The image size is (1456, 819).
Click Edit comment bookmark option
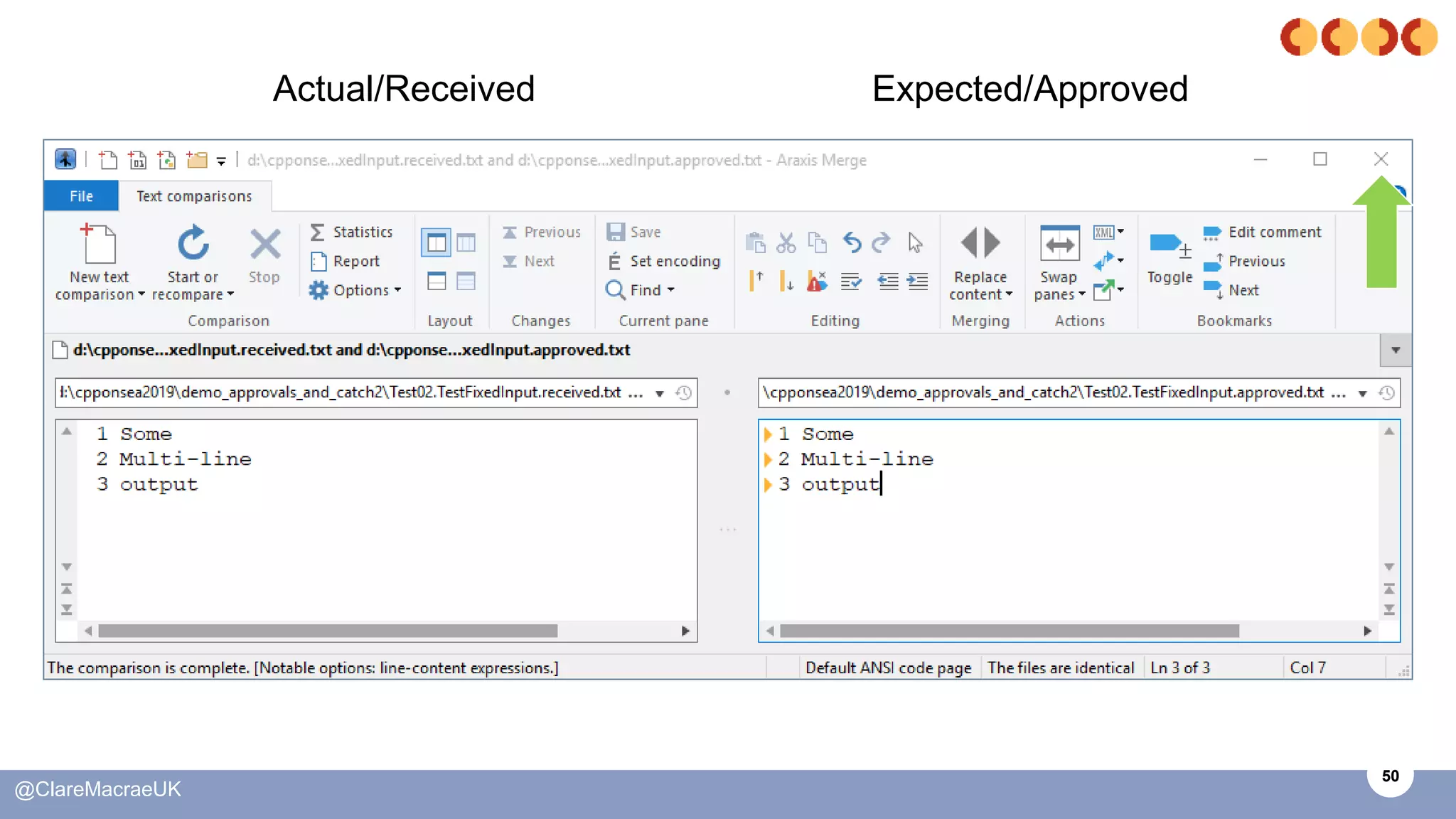pos(1262,232)
